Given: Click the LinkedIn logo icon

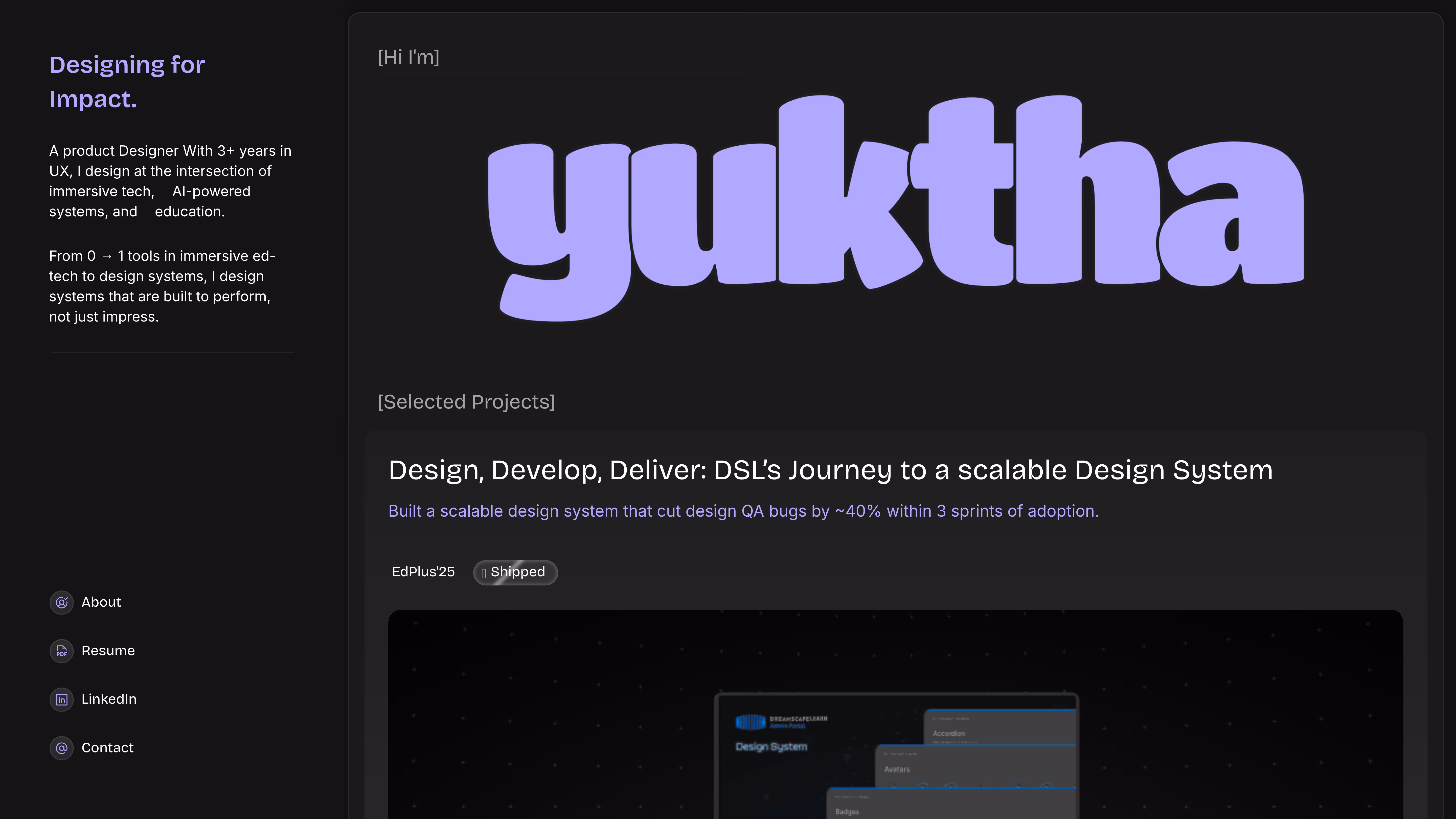Looking at the screenshot, I should pyautogui.click(x=62, y=700).
